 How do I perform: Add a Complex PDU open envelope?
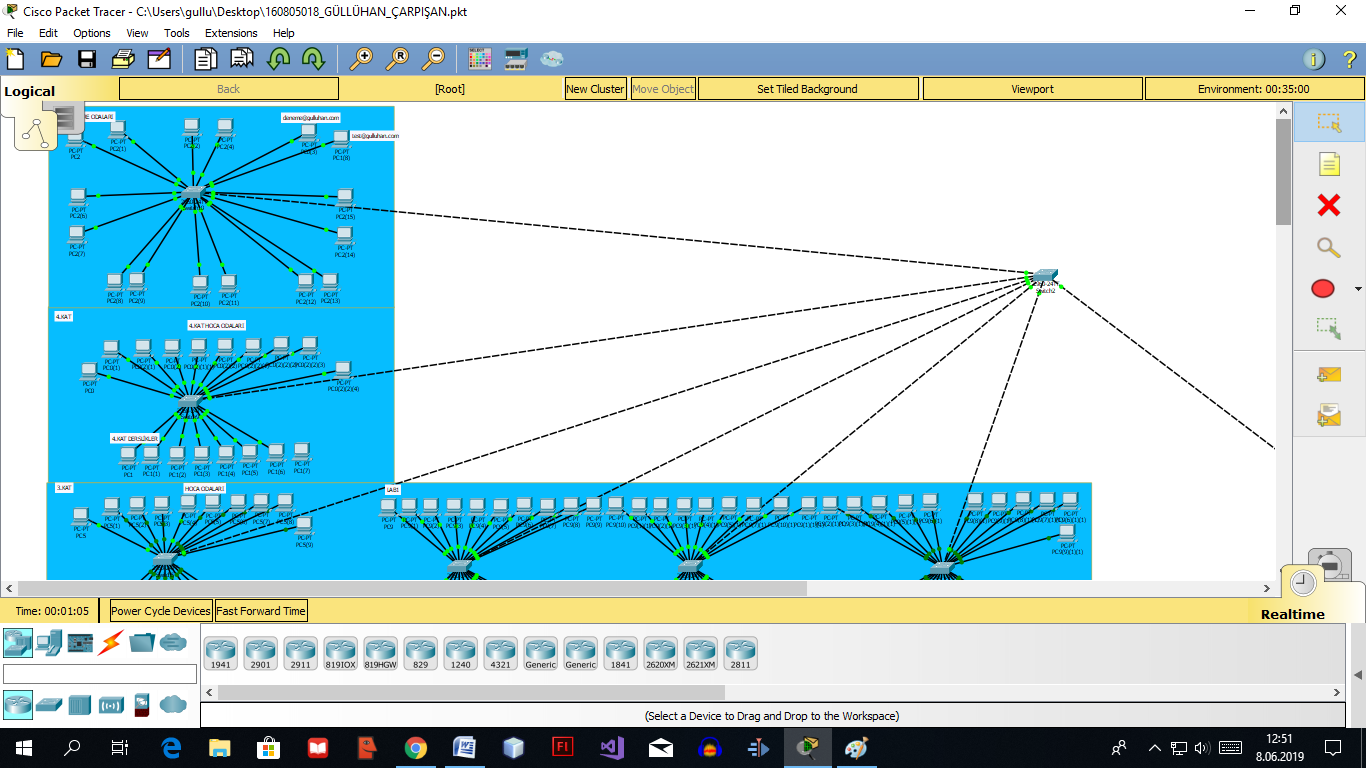point(1328,414)
